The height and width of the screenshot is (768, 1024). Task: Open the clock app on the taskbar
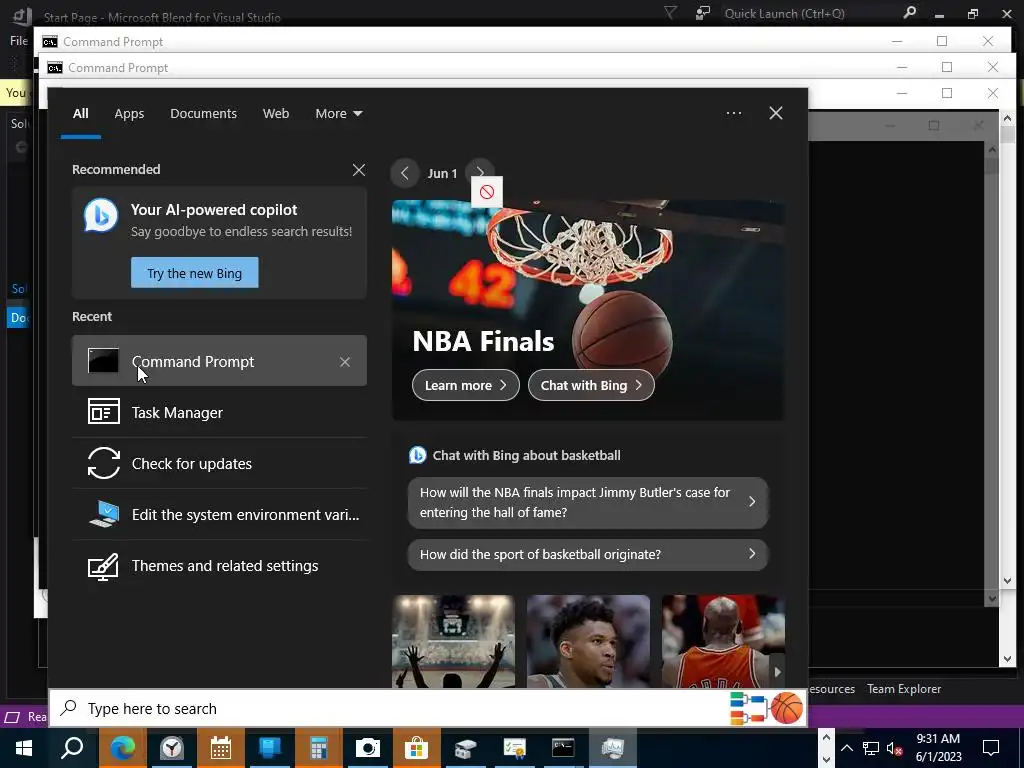tap(172, 748)
